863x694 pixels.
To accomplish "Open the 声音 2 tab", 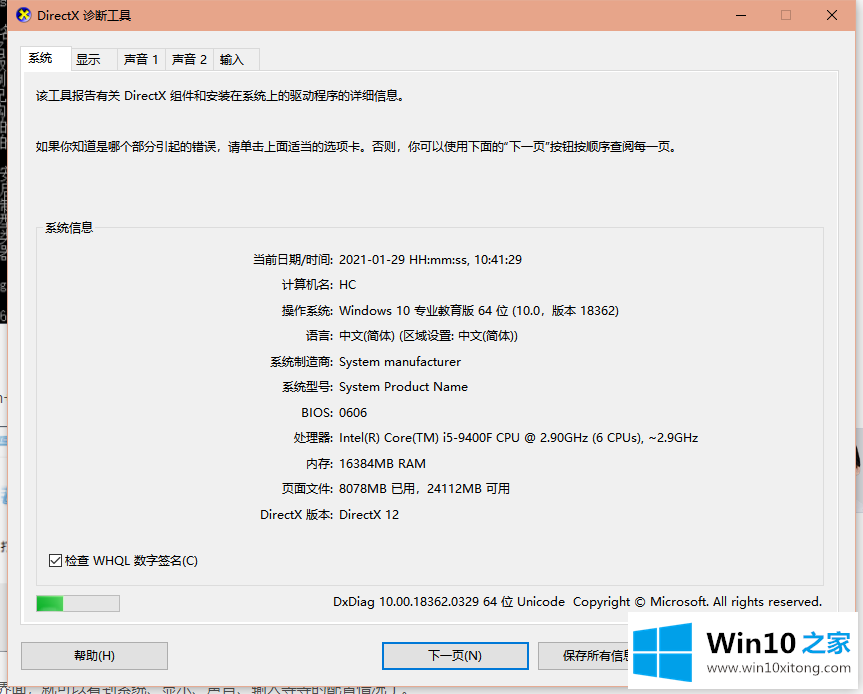I will 189,59.
